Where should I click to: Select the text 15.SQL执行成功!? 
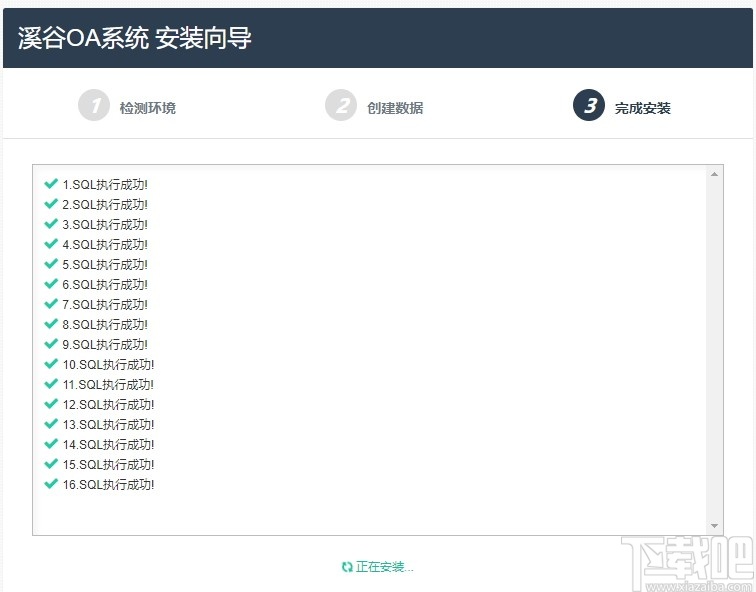coord(108,465)
